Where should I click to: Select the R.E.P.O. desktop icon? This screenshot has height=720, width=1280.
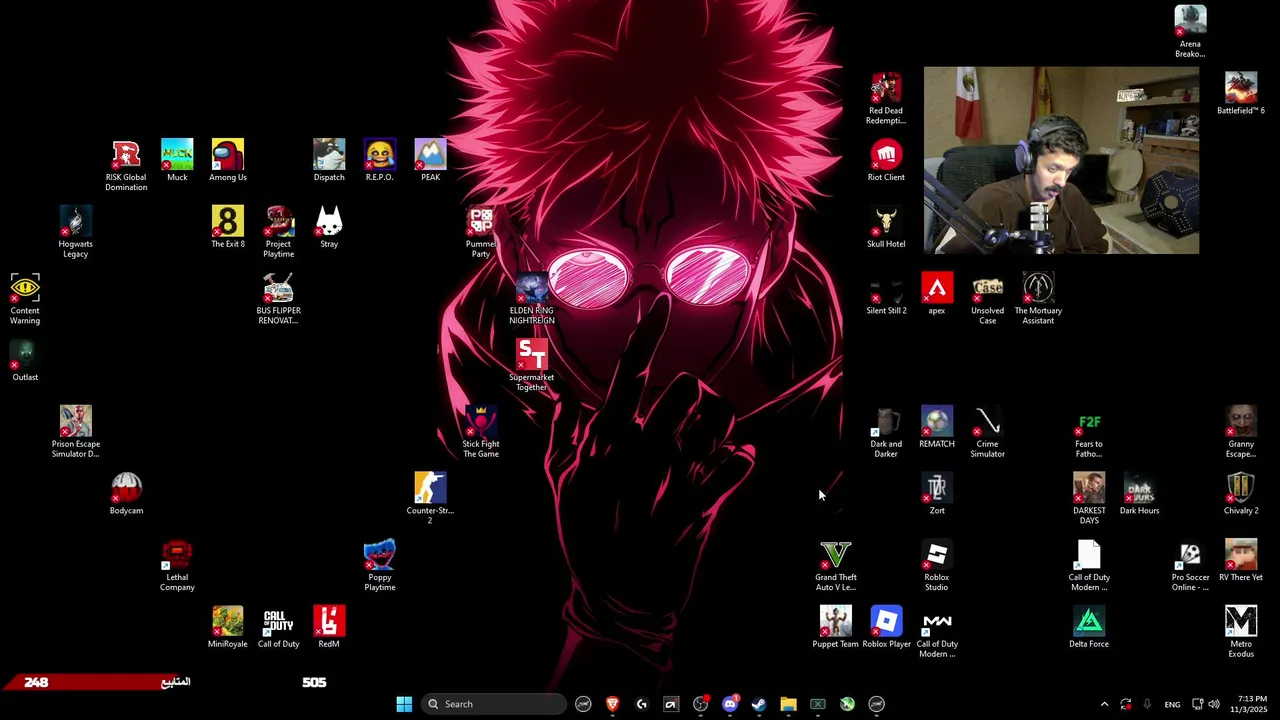click(379, 161)
